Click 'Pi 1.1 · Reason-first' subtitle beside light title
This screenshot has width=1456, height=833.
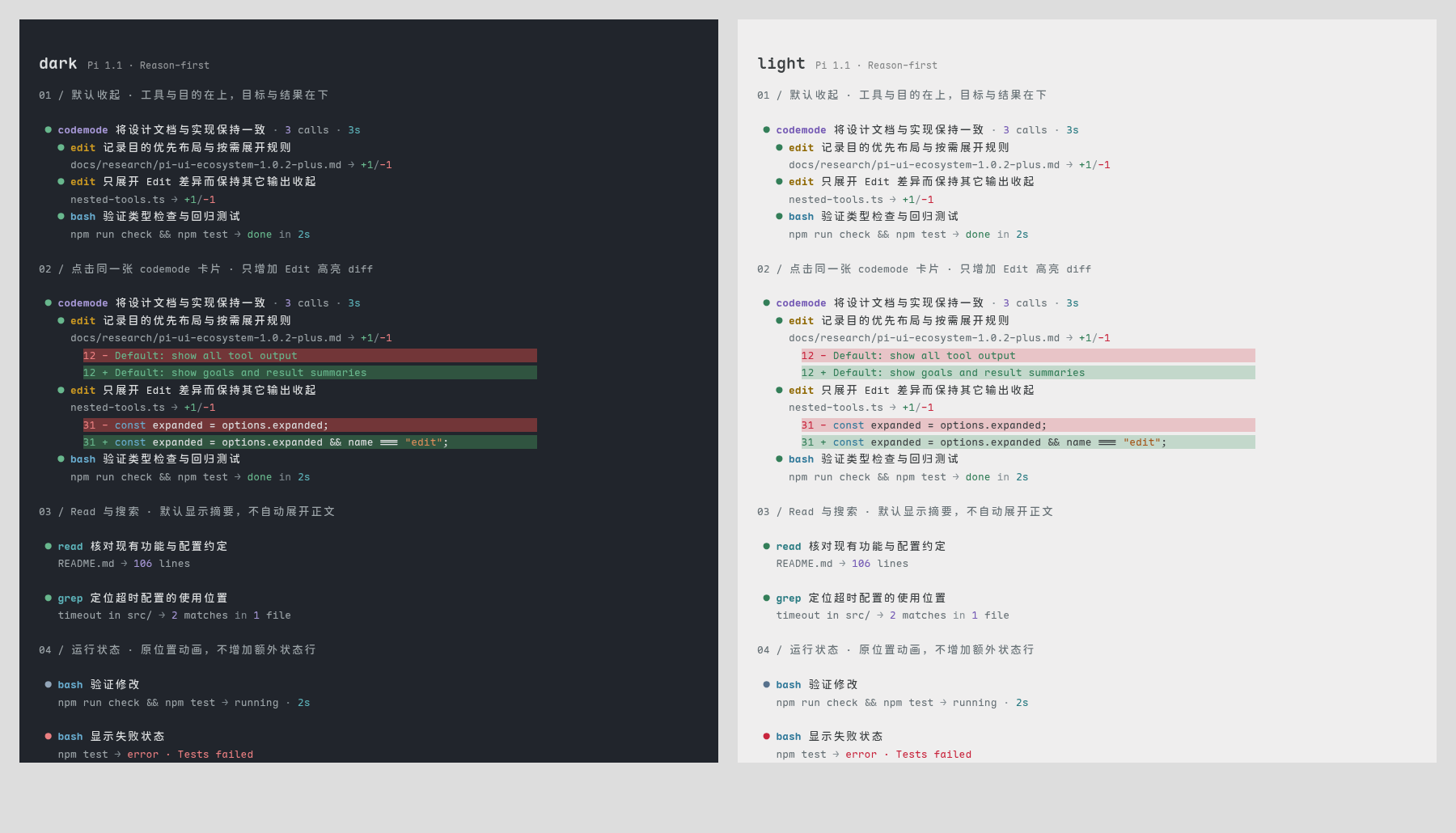point(876,66)
